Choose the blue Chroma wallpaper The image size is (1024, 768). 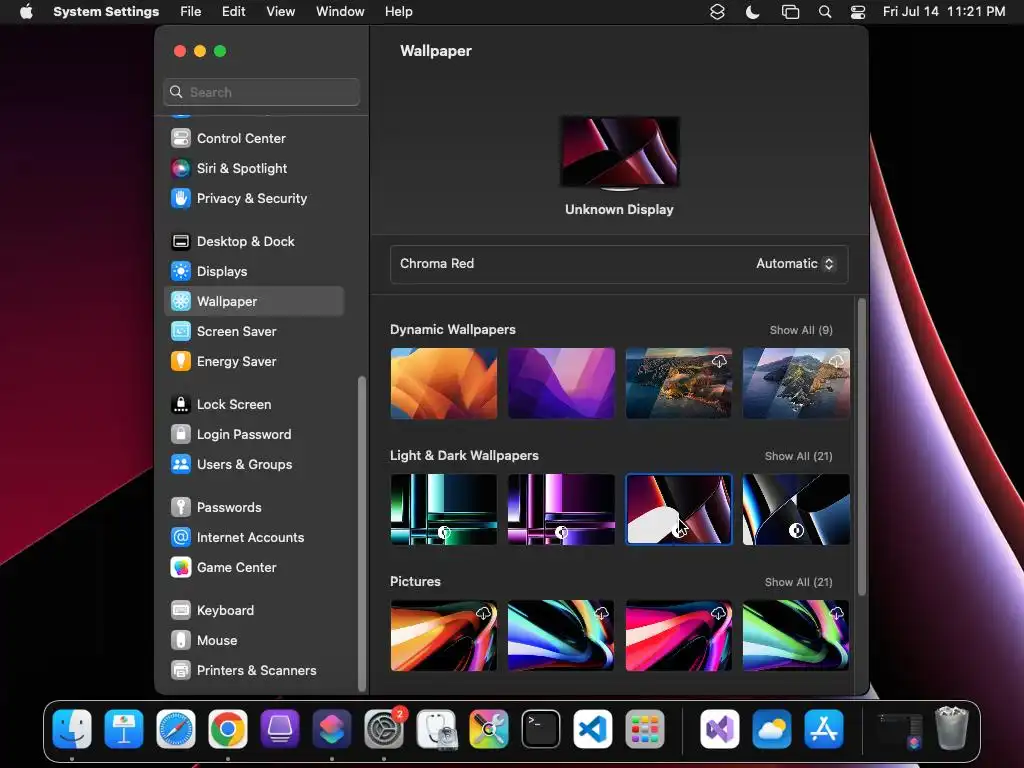click(796, 509)
